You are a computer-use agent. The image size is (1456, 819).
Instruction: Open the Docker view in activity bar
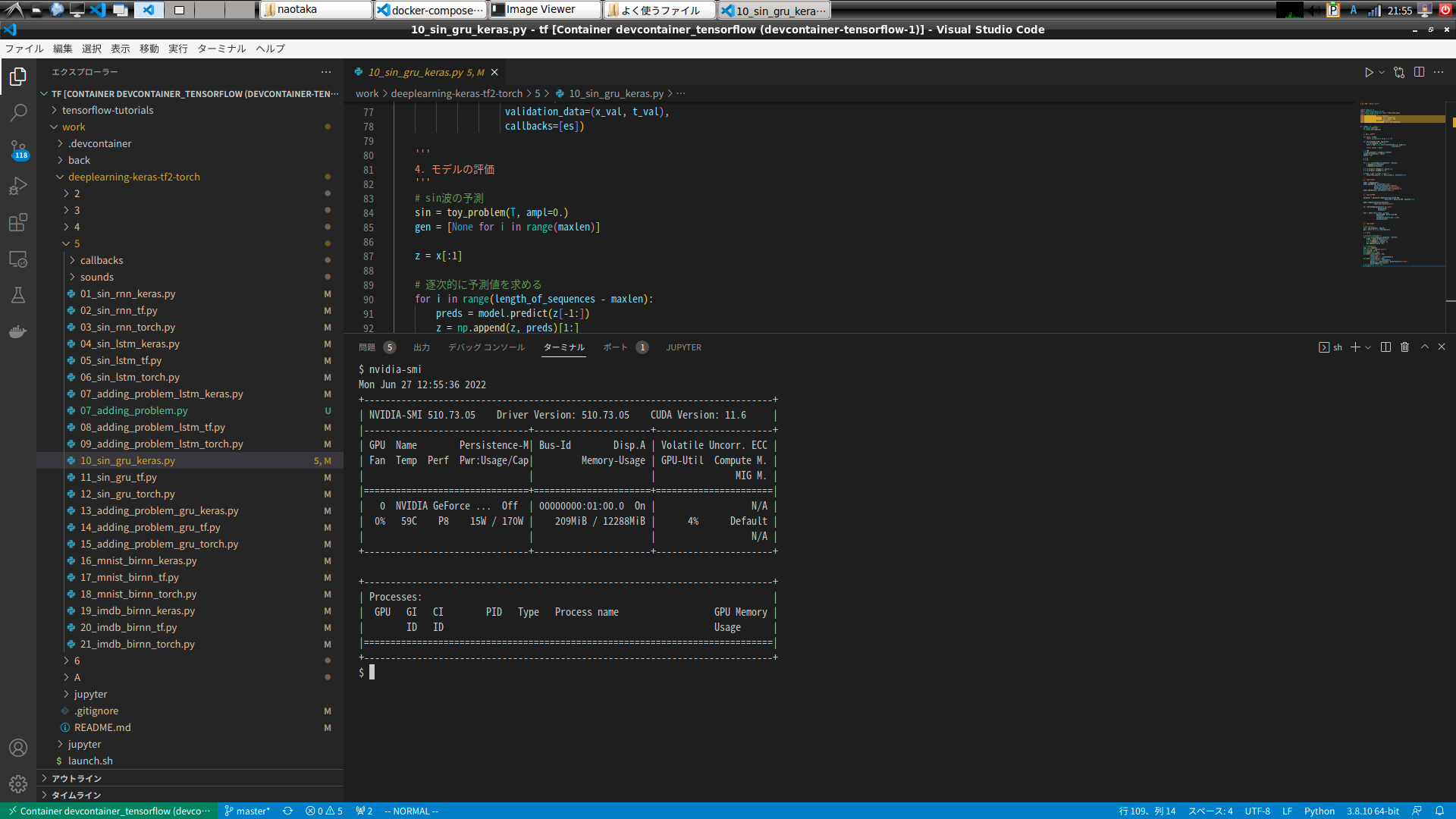(18, 331)
